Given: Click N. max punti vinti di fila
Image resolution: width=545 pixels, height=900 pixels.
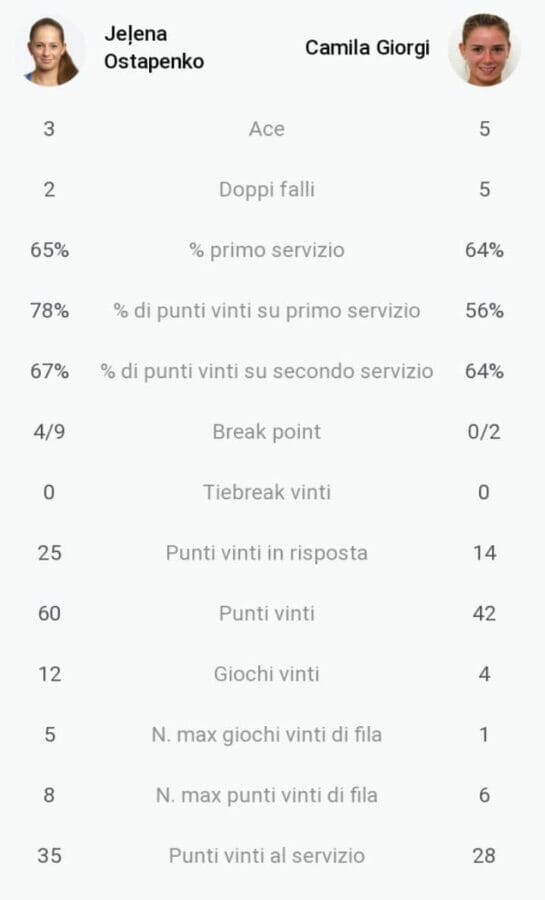Looking at the screenshot, I should (267, 796).
